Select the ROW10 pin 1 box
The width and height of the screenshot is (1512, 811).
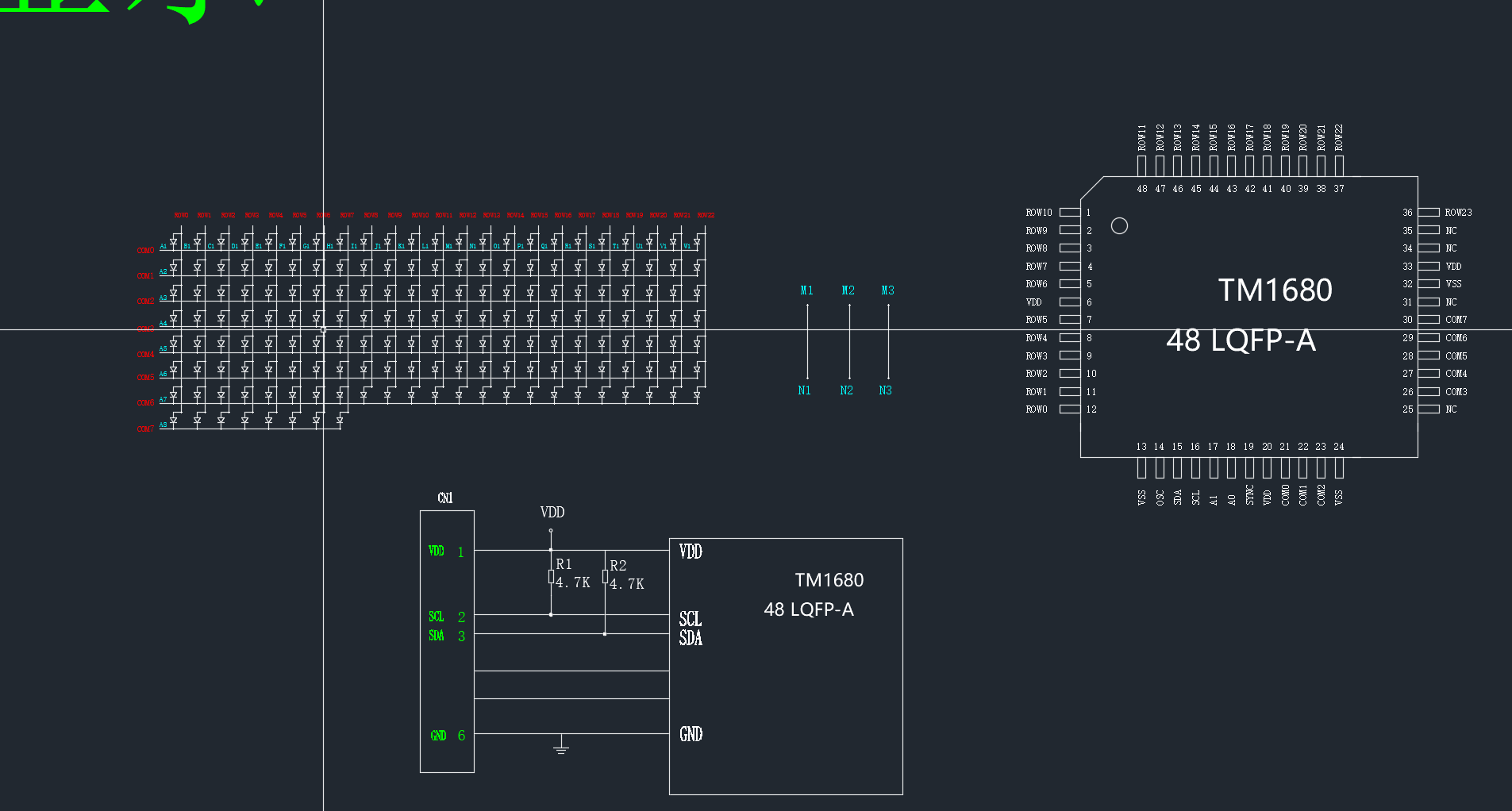point(1070,213)
